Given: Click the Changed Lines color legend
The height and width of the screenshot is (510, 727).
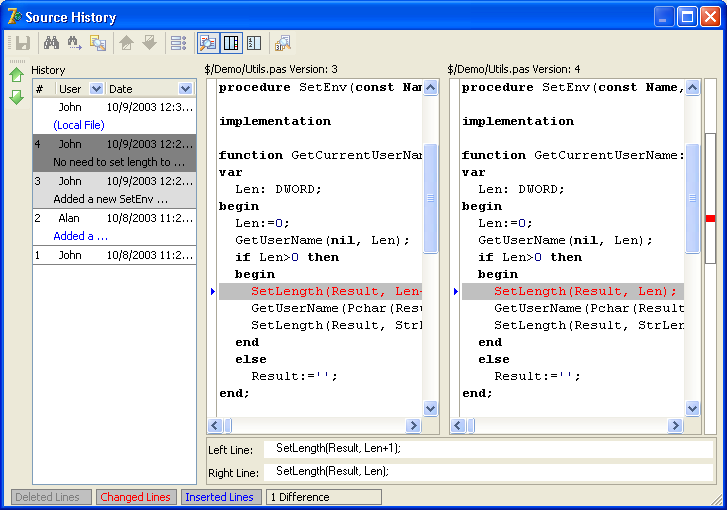Looking at the screenshot, I should coord(135,497).
